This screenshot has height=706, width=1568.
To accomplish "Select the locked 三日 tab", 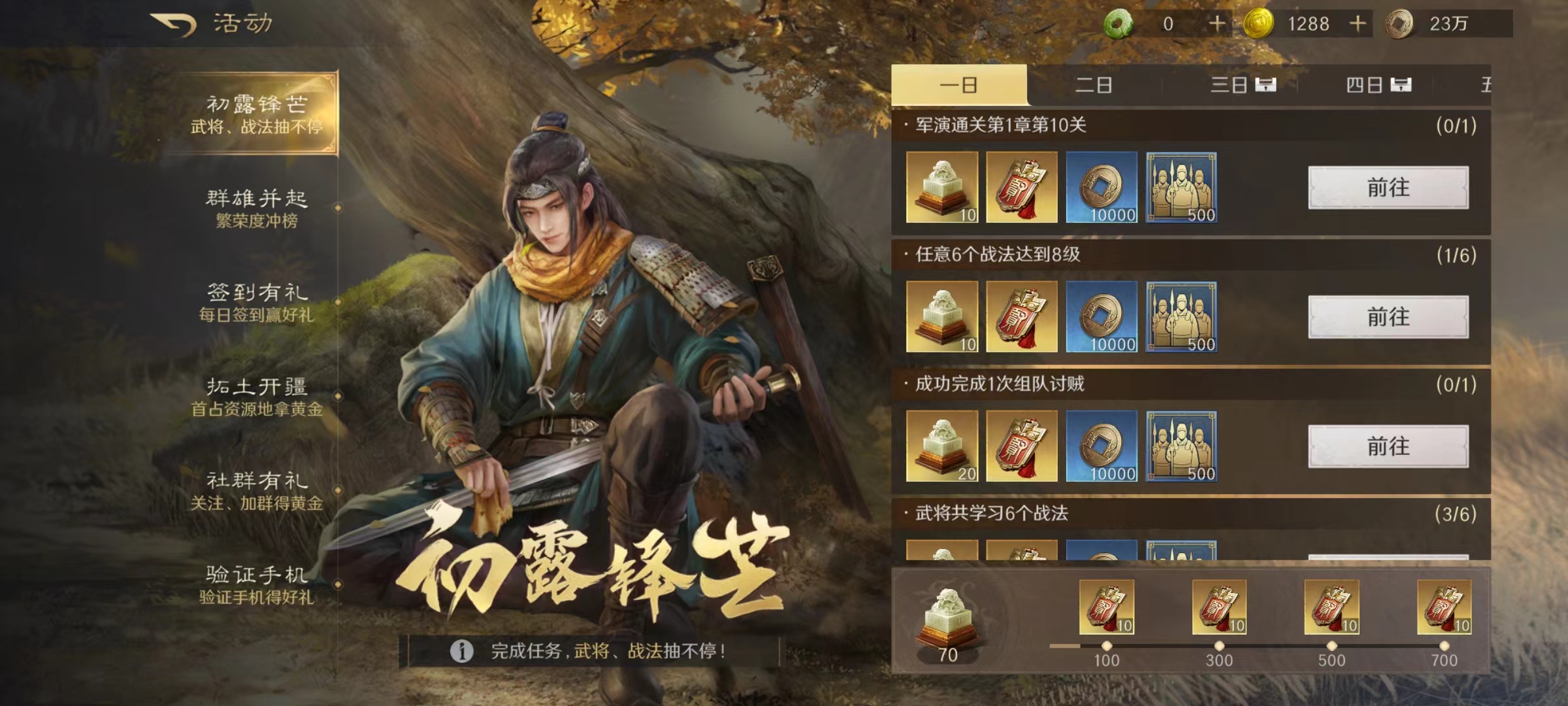I will [1243, 85].
